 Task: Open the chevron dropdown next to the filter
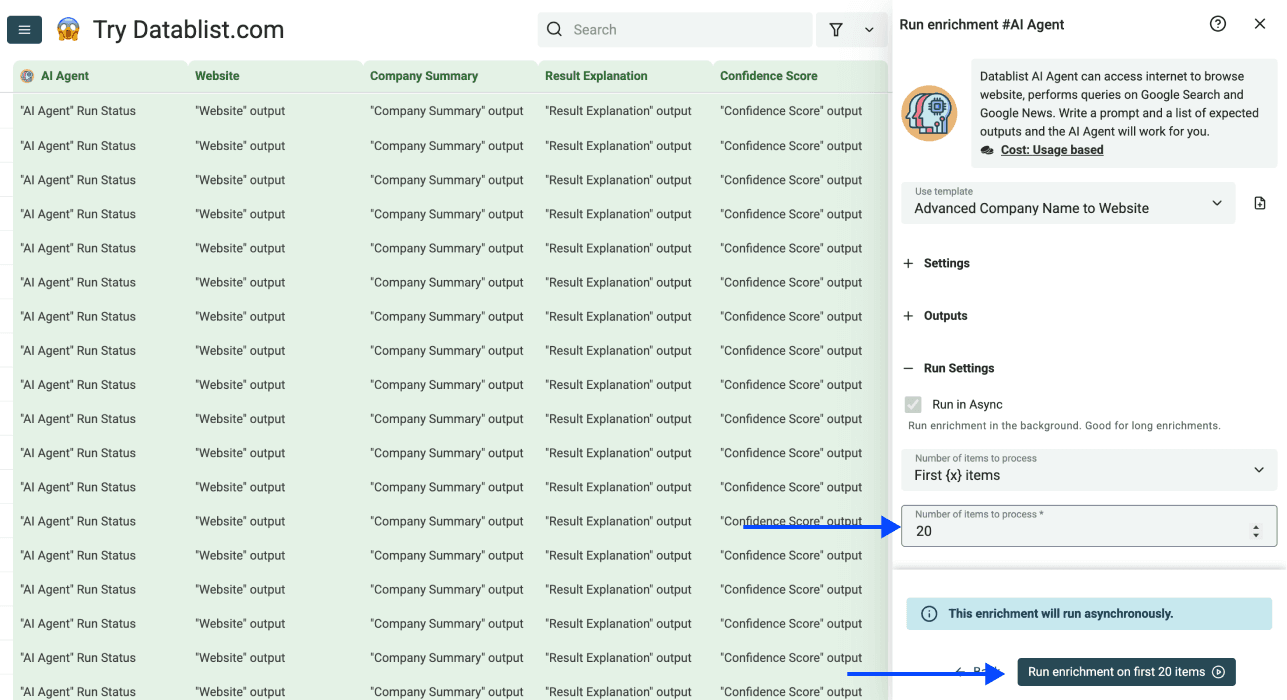pyautogui.click(x=869, y=30)
